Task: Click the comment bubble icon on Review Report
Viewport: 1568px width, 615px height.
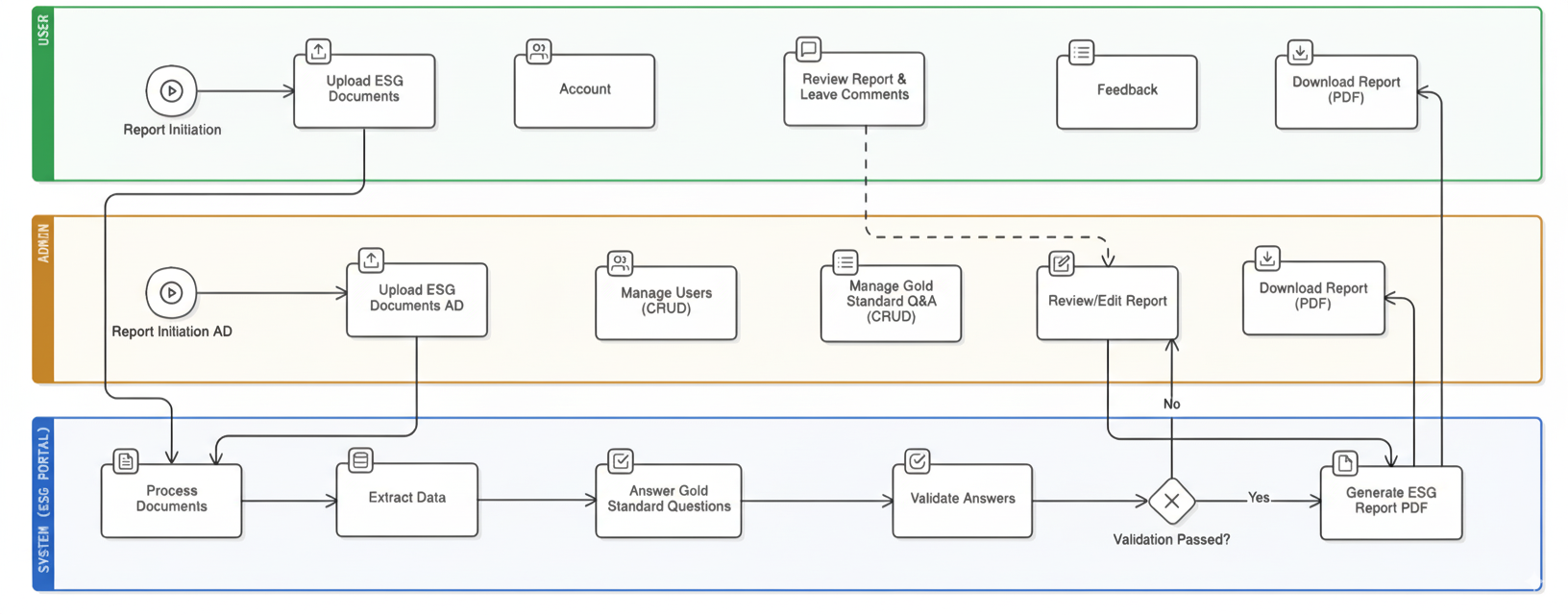Action: tap(808, 48)
